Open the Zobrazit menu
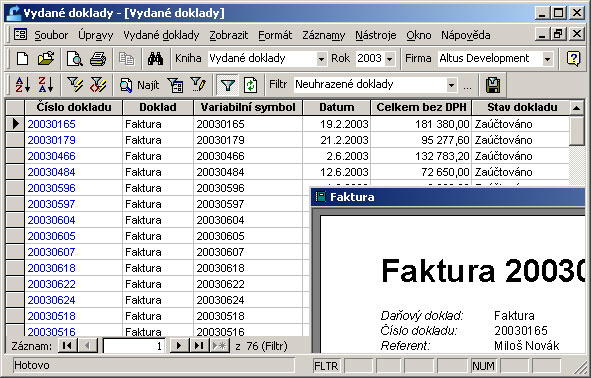This screenshot has width=591, height=378. pyautogui.click(x=228, y=35)
